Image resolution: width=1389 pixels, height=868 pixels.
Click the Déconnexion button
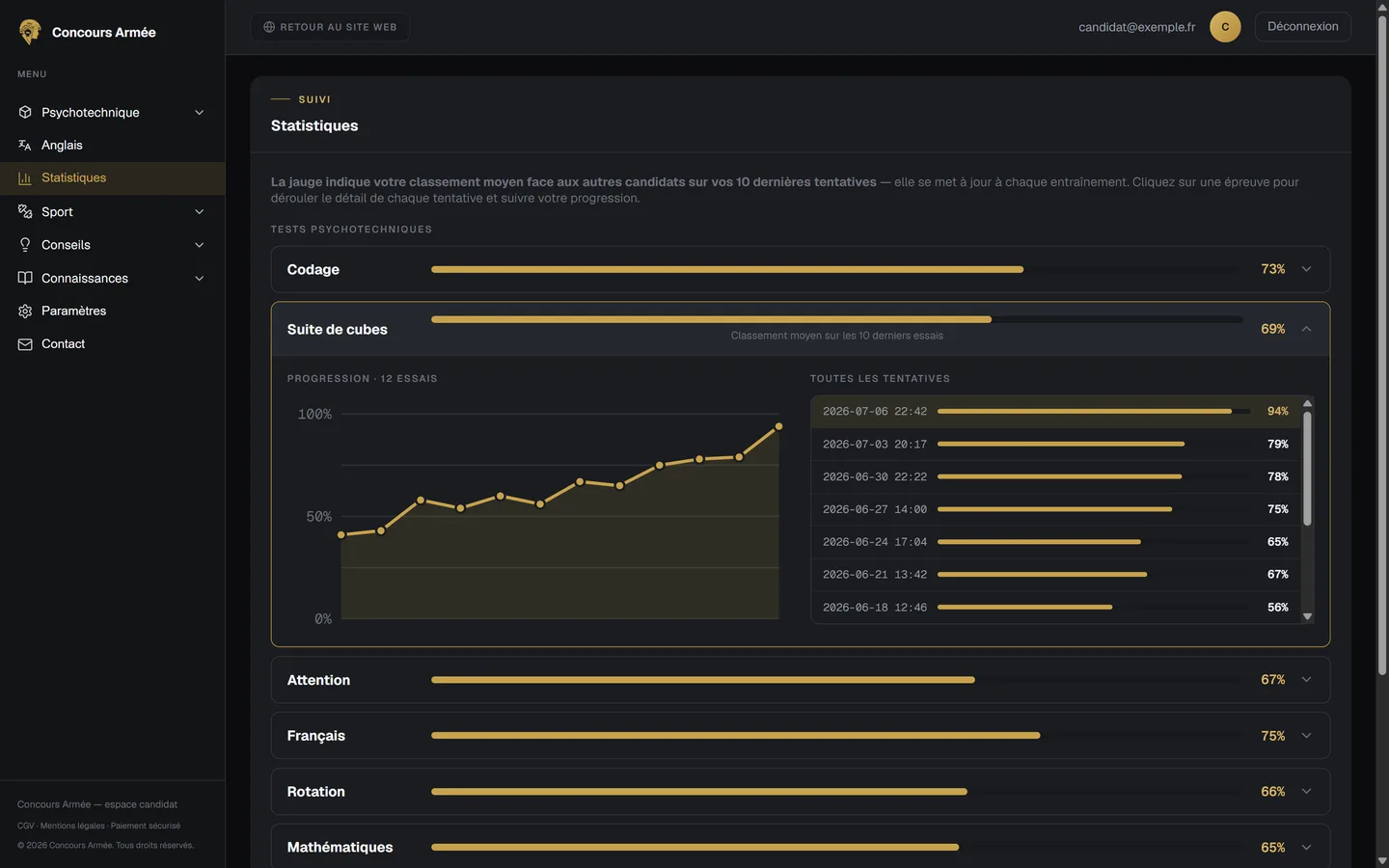click(x=1302, y=27)
